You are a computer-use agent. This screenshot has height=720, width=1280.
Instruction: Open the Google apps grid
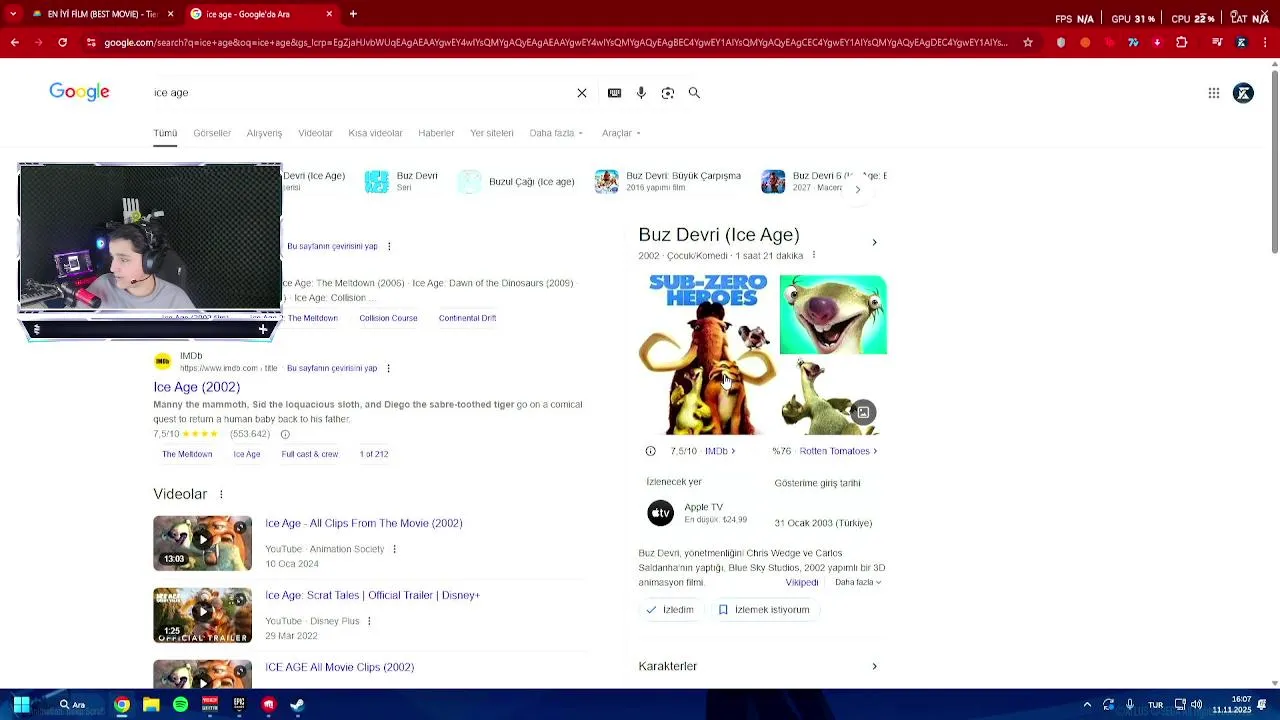point(1214,93)
